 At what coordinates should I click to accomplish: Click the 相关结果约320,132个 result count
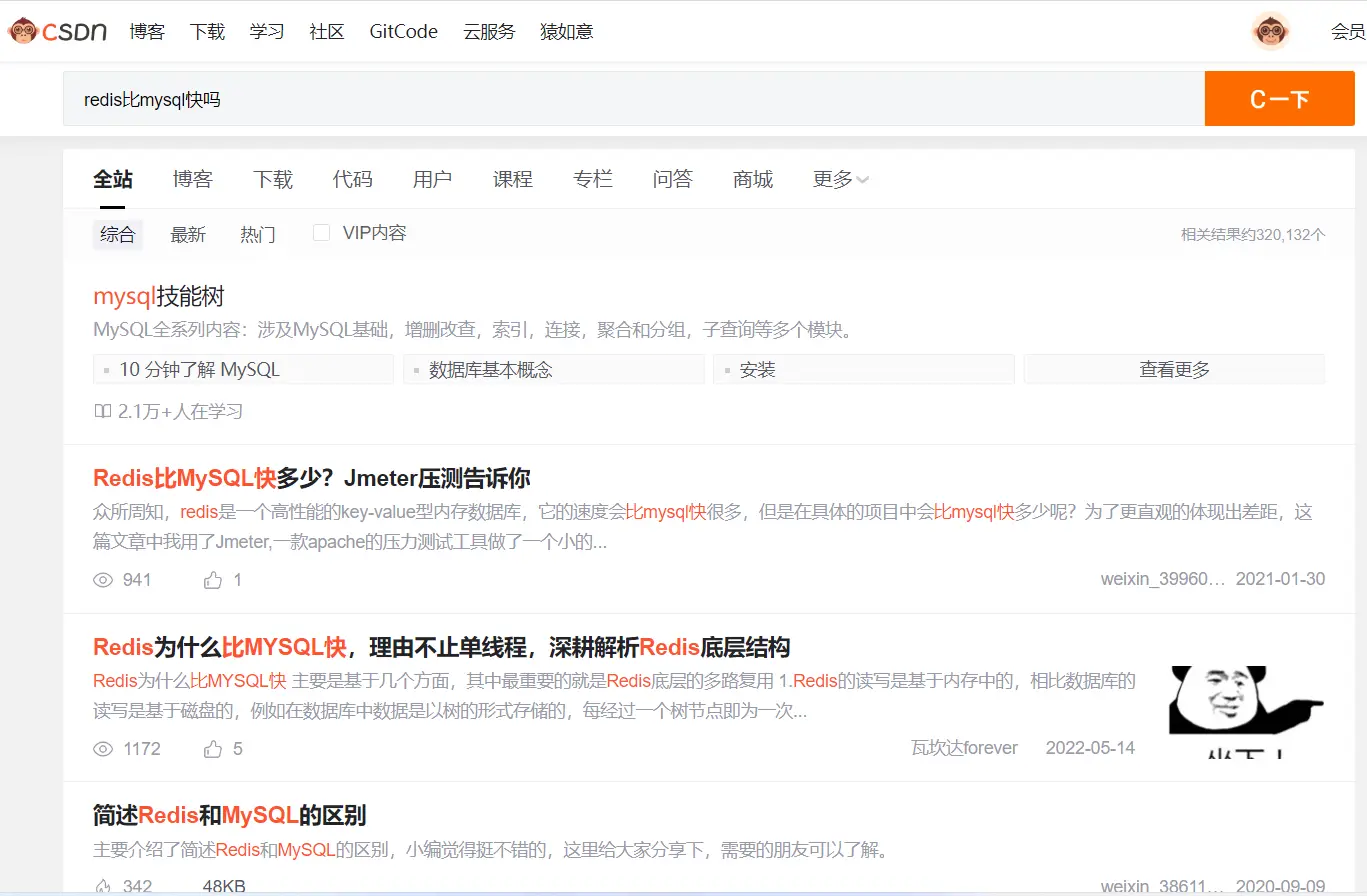(x=1253, y=235)
